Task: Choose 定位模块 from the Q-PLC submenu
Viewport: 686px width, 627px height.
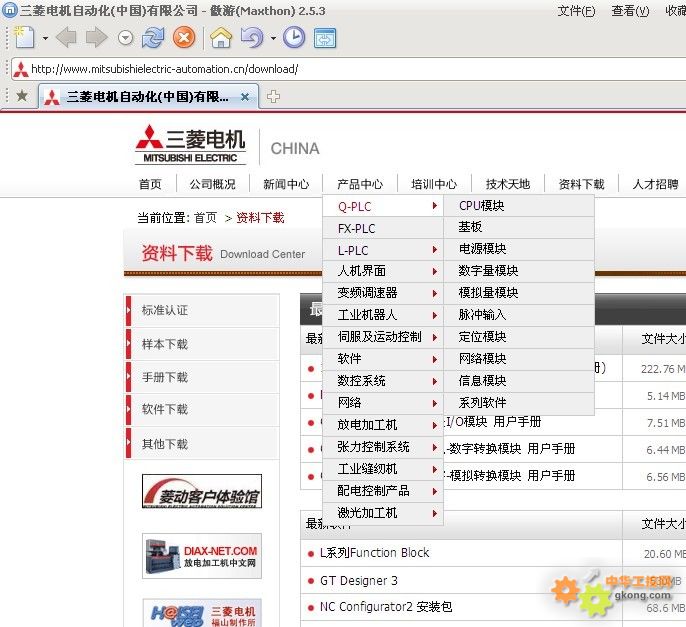Action: point(519,337)
